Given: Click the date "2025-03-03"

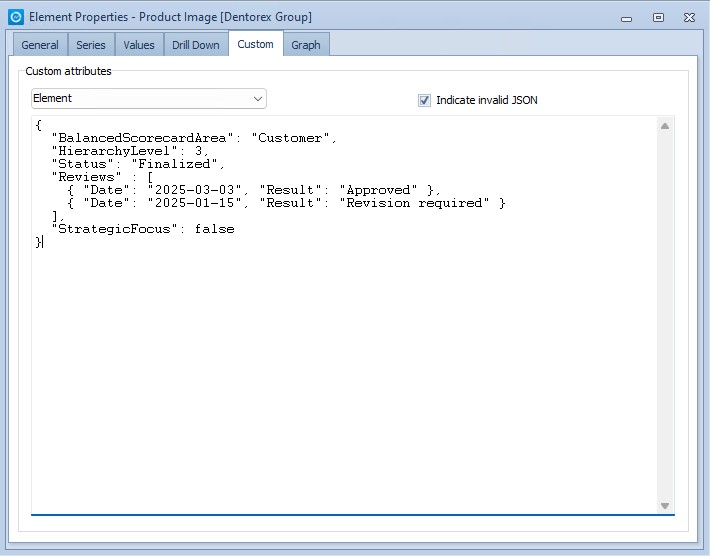Looking at the screenshot, I should (195, 190).
